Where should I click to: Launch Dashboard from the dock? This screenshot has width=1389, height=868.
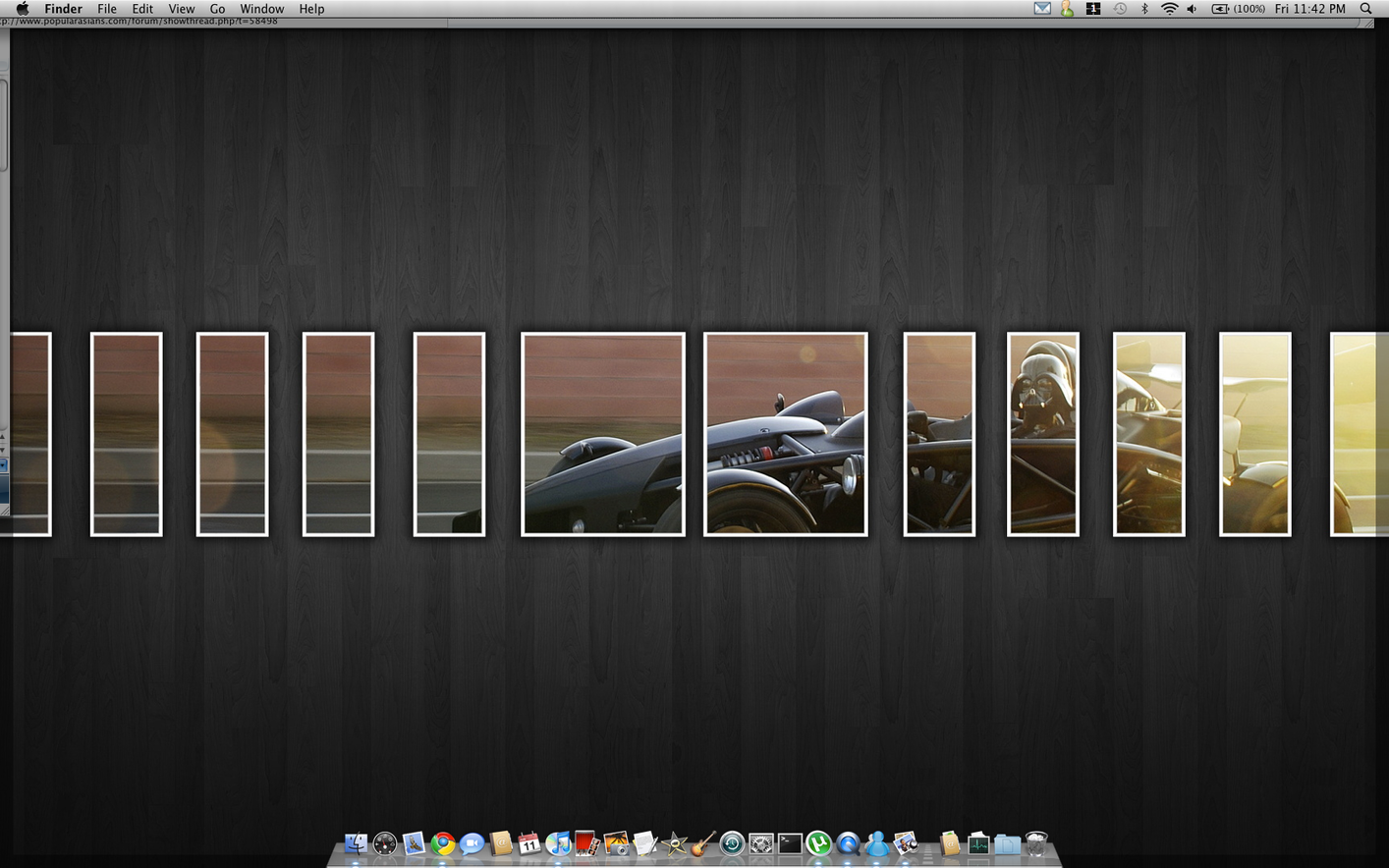click(385, 842)
